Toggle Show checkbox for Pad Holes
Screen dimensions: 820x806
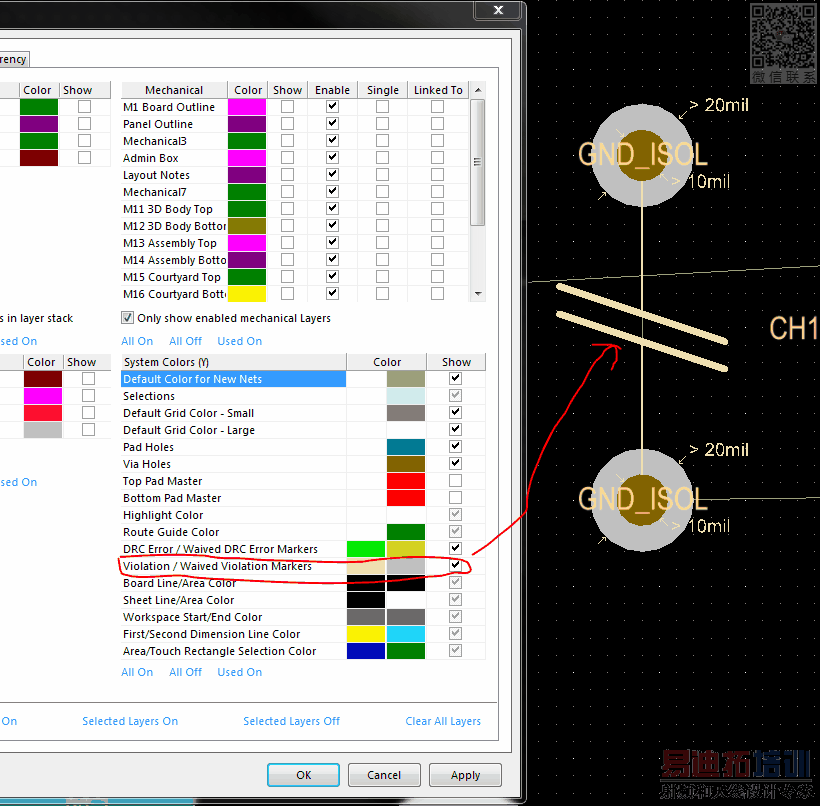[x=455, y=446]
